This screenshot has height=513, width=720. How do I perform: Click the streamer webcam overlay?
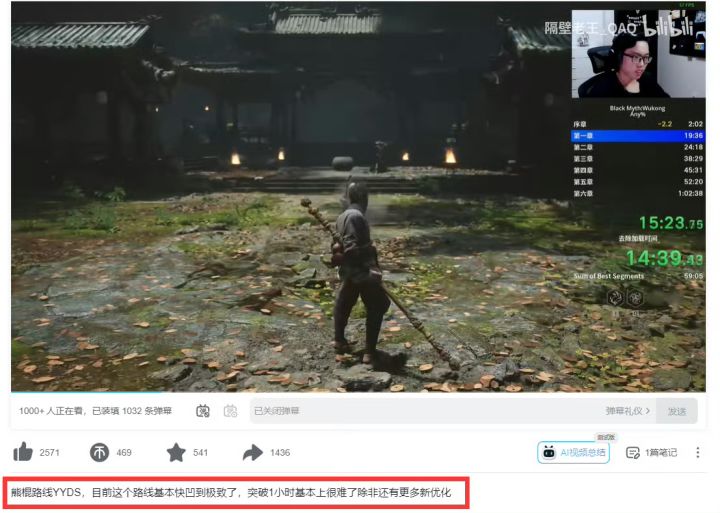tap(638, 54)
